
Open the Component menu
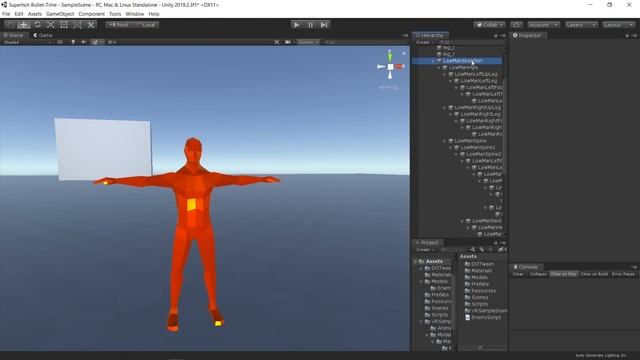(91, 14)
